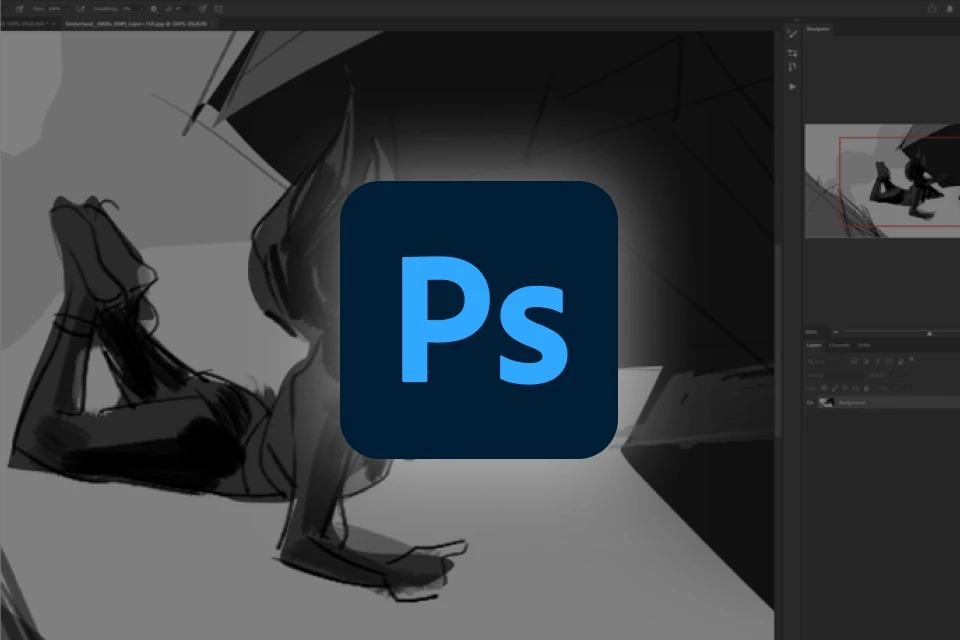Switch to the Layer 150.jpg document tab

tap(136, 24)
